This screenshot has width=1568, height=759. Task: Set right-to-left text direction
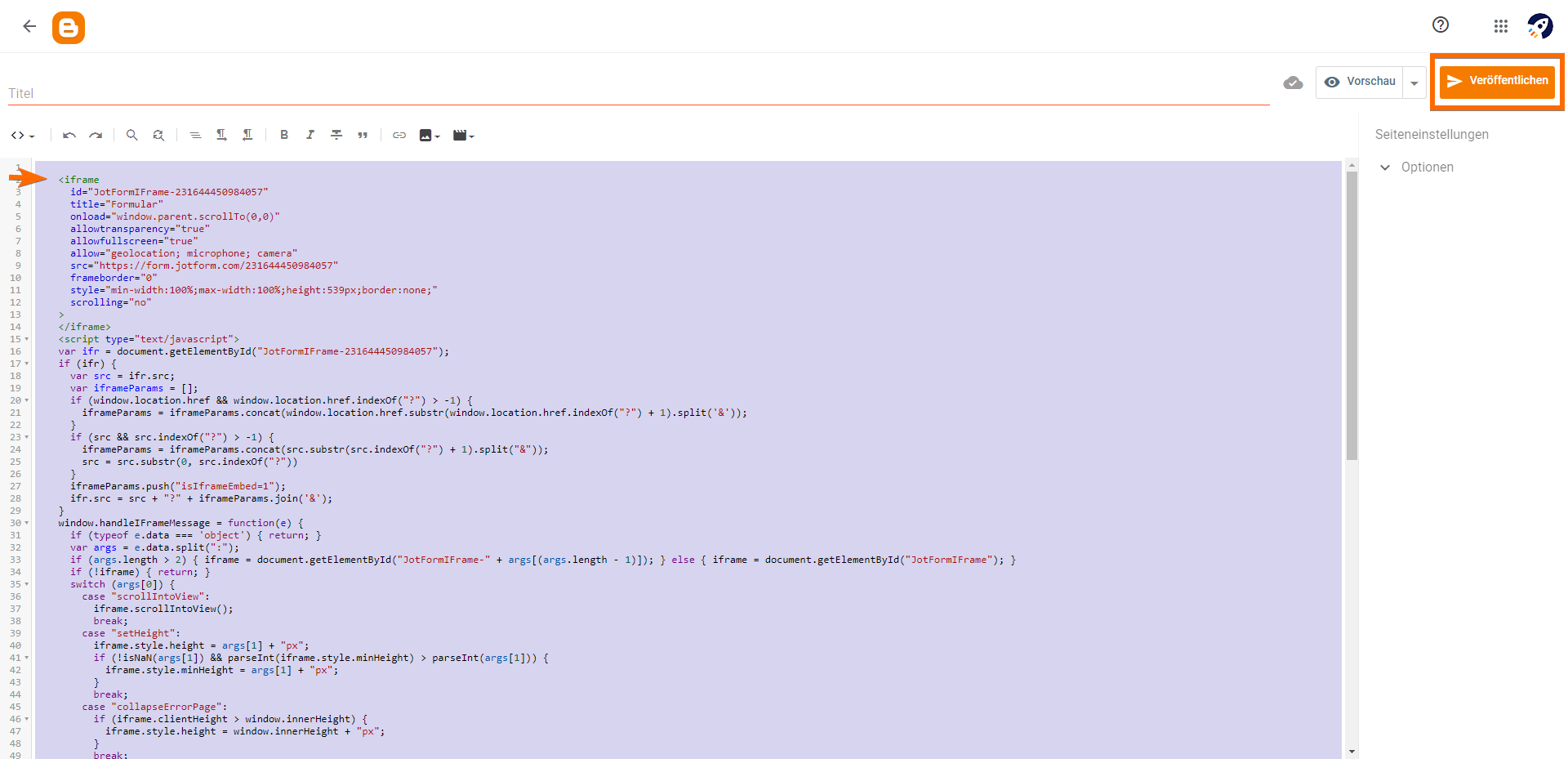(x=247, y=136)
